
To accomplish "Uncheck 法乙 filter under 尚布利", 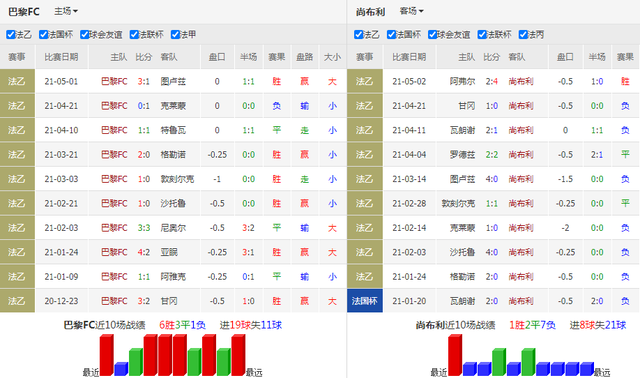I will pyautogui.click(x=359, y=35).
